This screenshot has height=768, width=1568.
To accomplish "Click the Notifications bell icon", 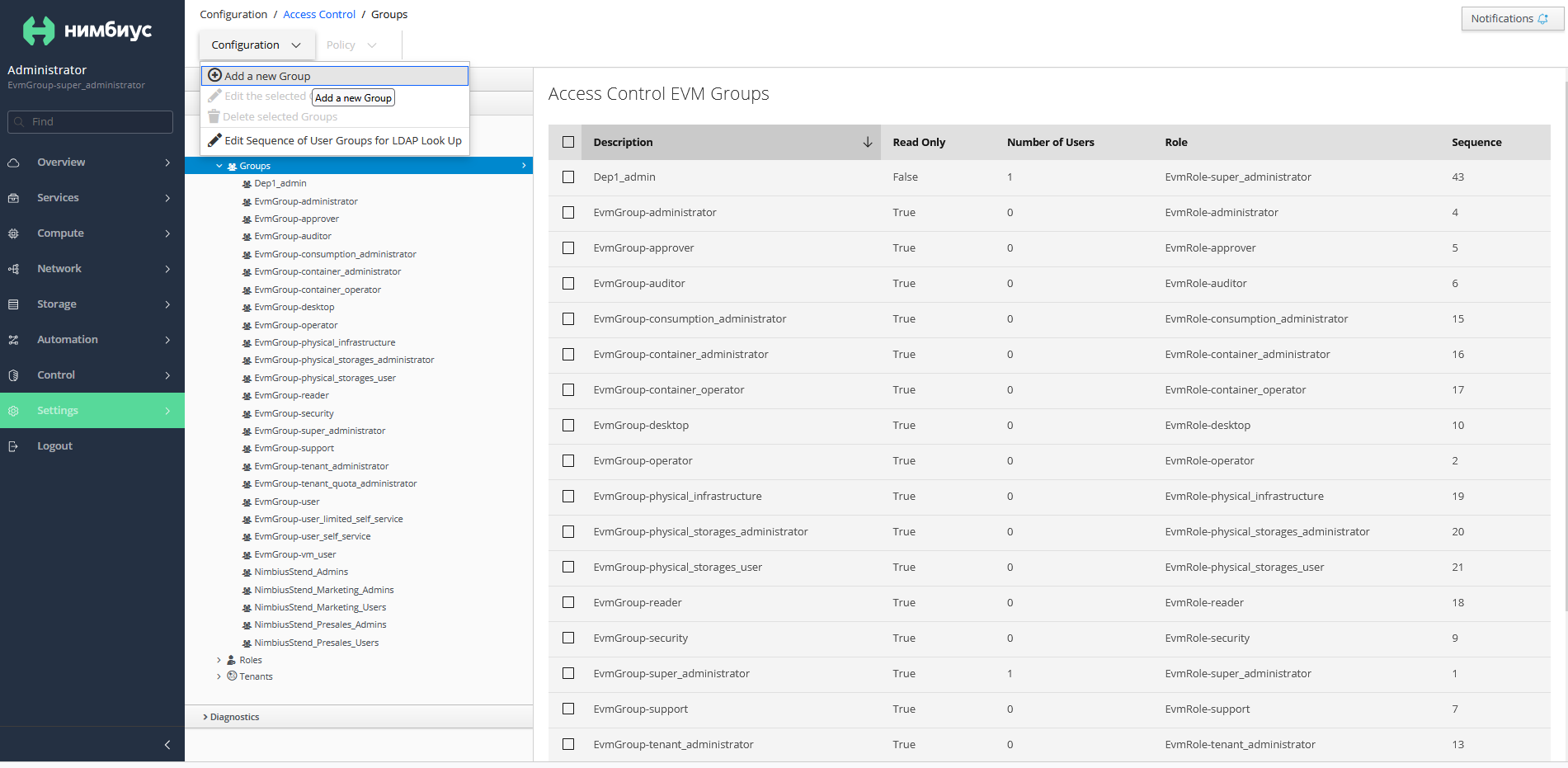I will coord(1543,19).
